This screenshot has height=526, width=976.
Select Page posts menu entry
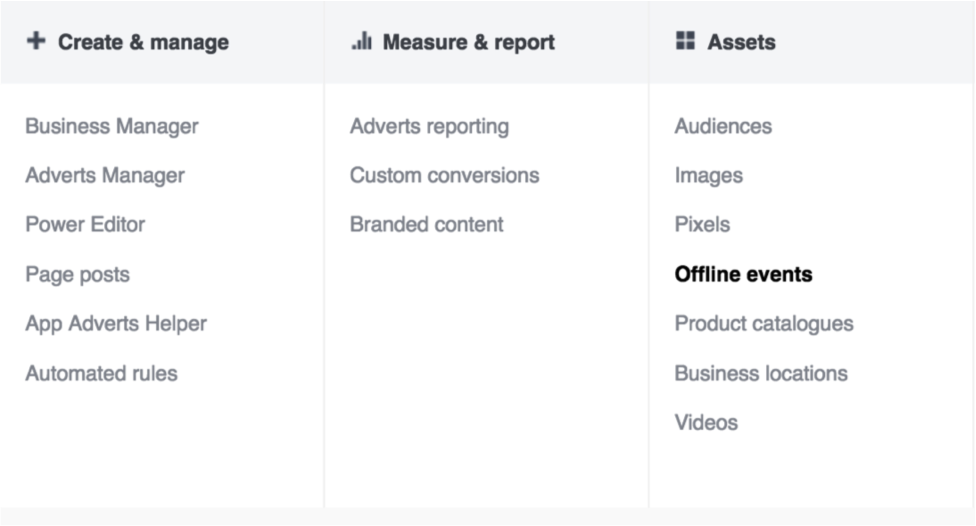pyautogui.click(x=77, y=274)
